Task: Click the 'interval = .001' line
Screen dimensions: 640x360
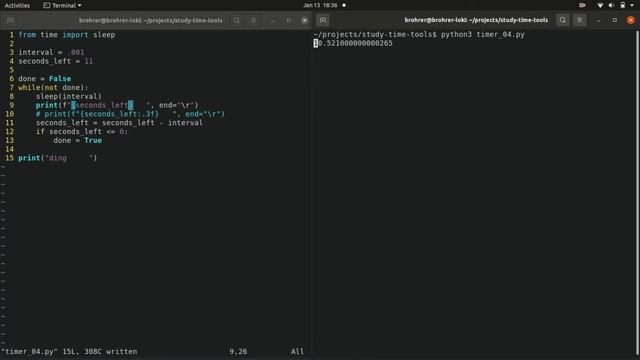Action: 51,52
